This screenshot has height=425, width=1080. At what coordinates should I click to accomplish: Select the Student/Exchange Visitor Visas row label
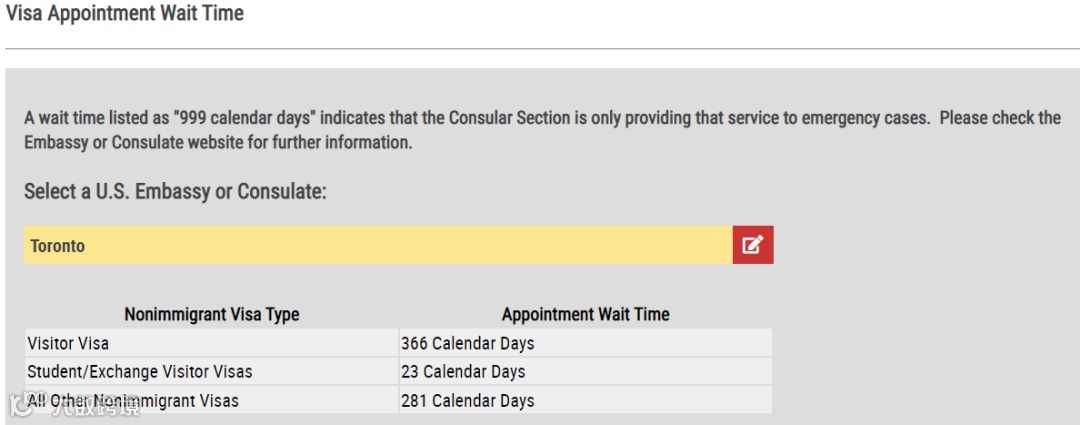(139, 371)
